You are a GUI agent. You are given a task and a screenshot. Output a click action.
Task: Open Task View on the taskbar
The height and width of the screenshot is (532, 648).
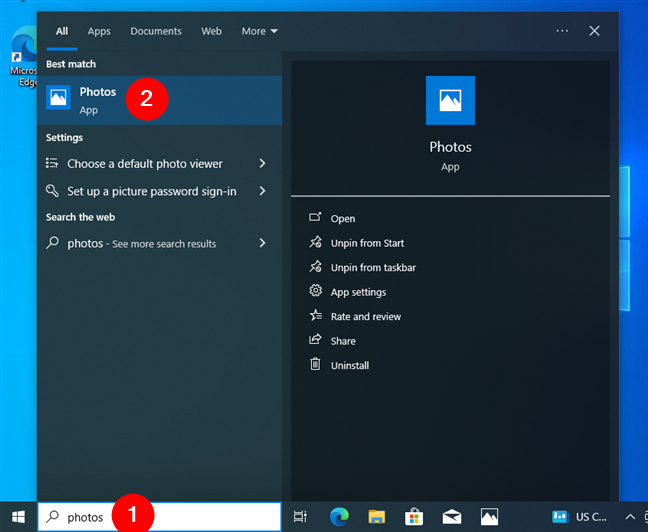point(300,517)
